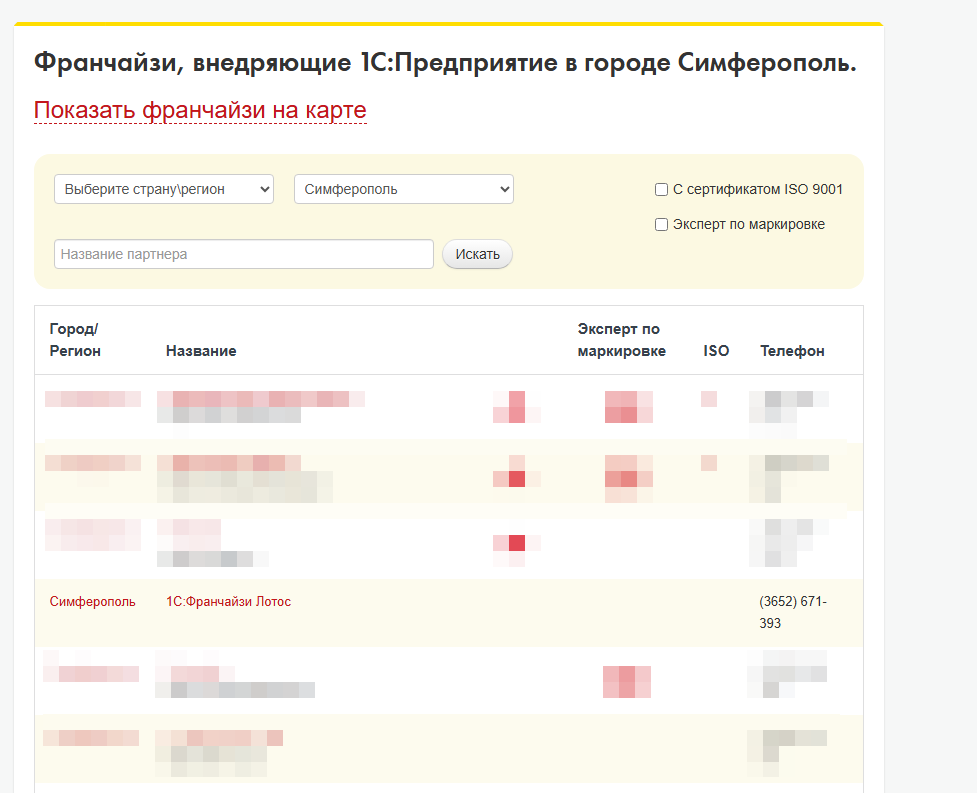Enable the С сертификатом ISO 9001 checkbox
This screenshot has height=793, width=977.
pos(661,189)
